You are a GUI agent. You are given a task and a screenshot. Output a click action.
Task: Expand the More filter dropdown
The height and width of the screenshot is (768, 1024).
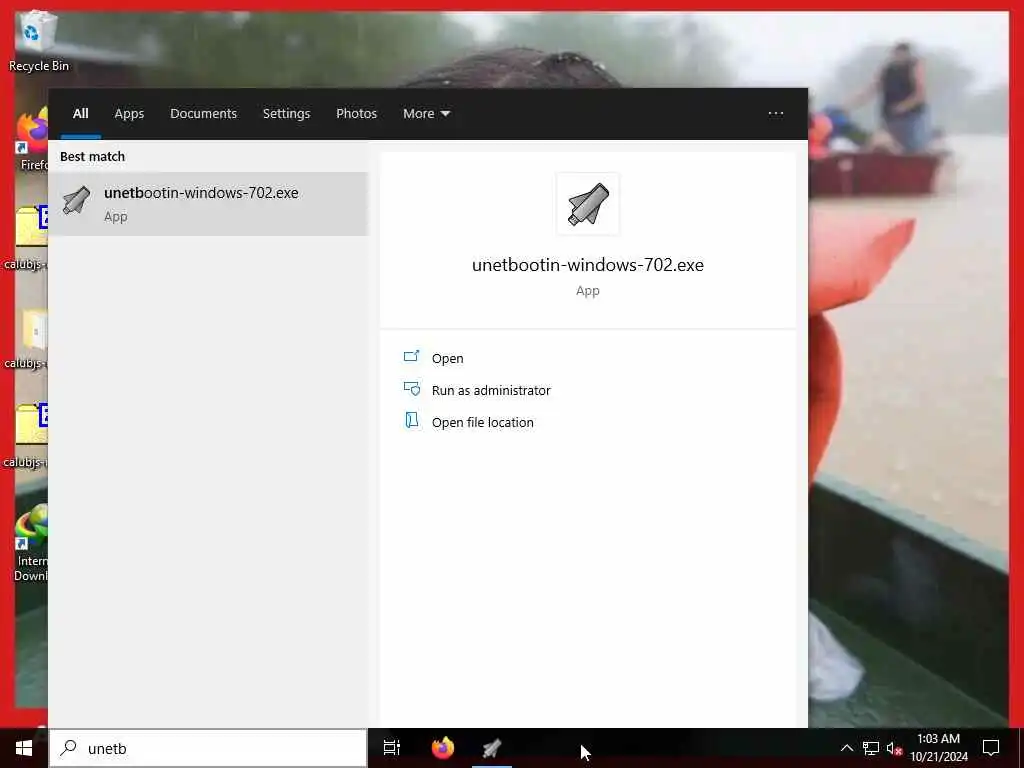[426, 114]
